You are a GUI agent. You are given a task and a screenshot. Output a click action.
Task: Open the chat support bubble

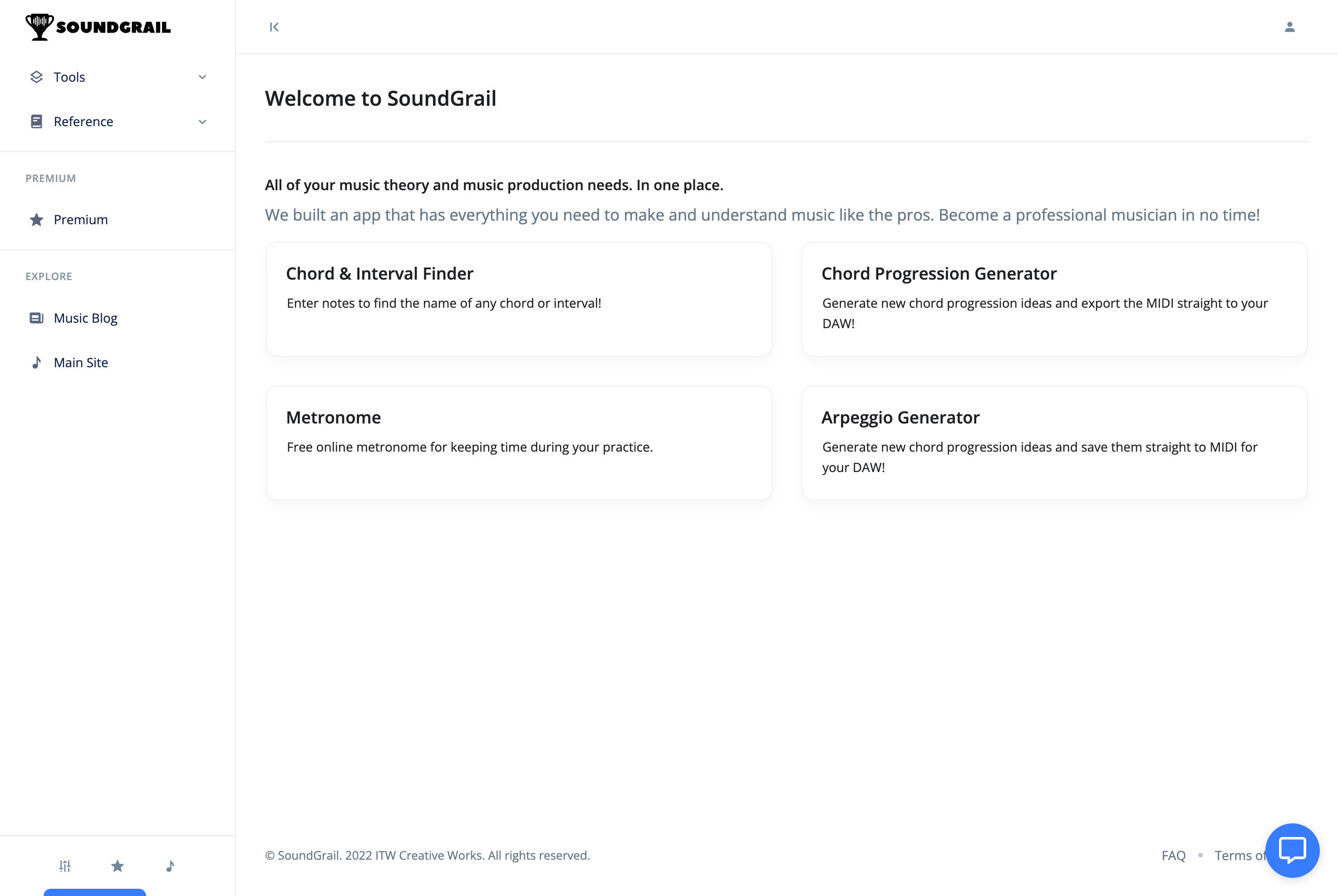pos(1292,850)
